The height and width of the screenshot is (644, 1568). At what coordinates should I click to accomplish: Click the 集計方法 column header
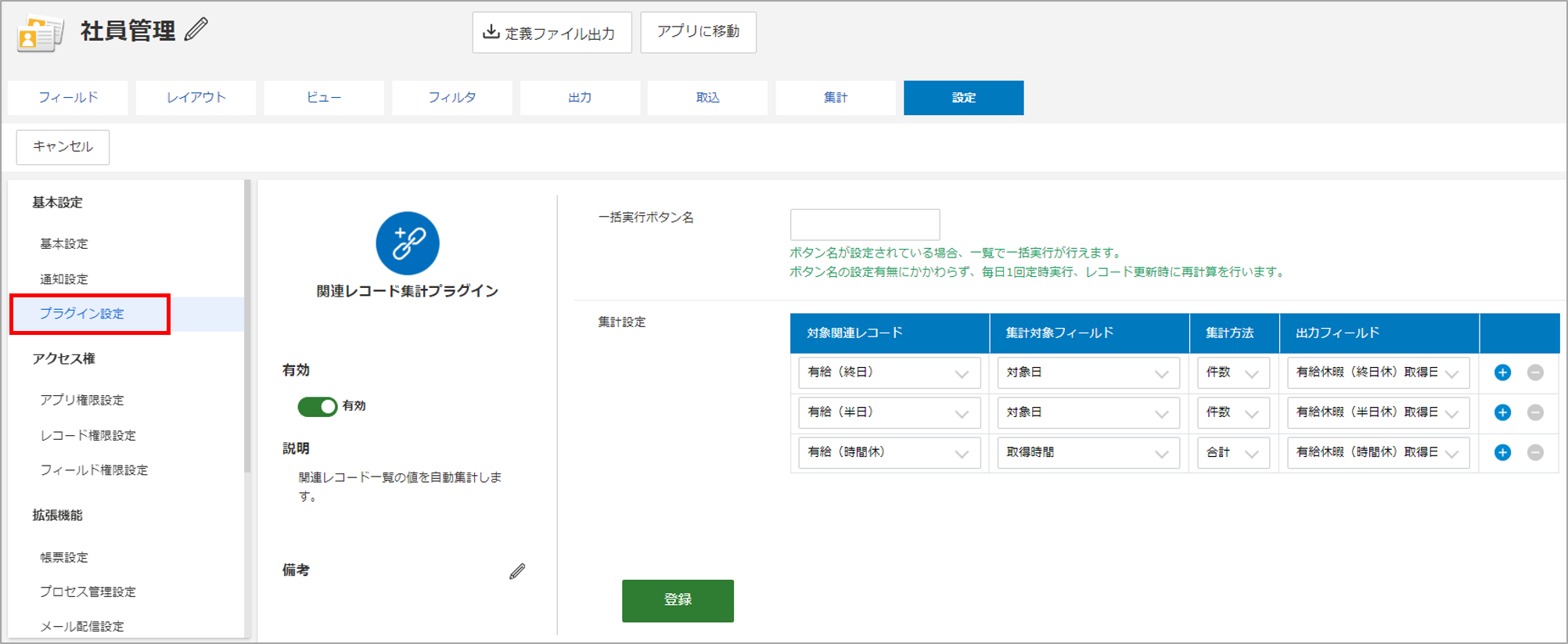[1235, 333]
